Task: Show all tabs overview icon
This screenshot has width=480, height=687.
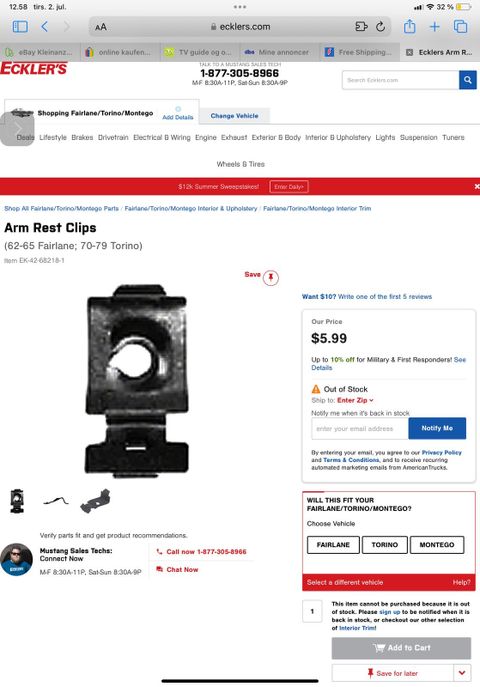Action: (x=460, y=27)
